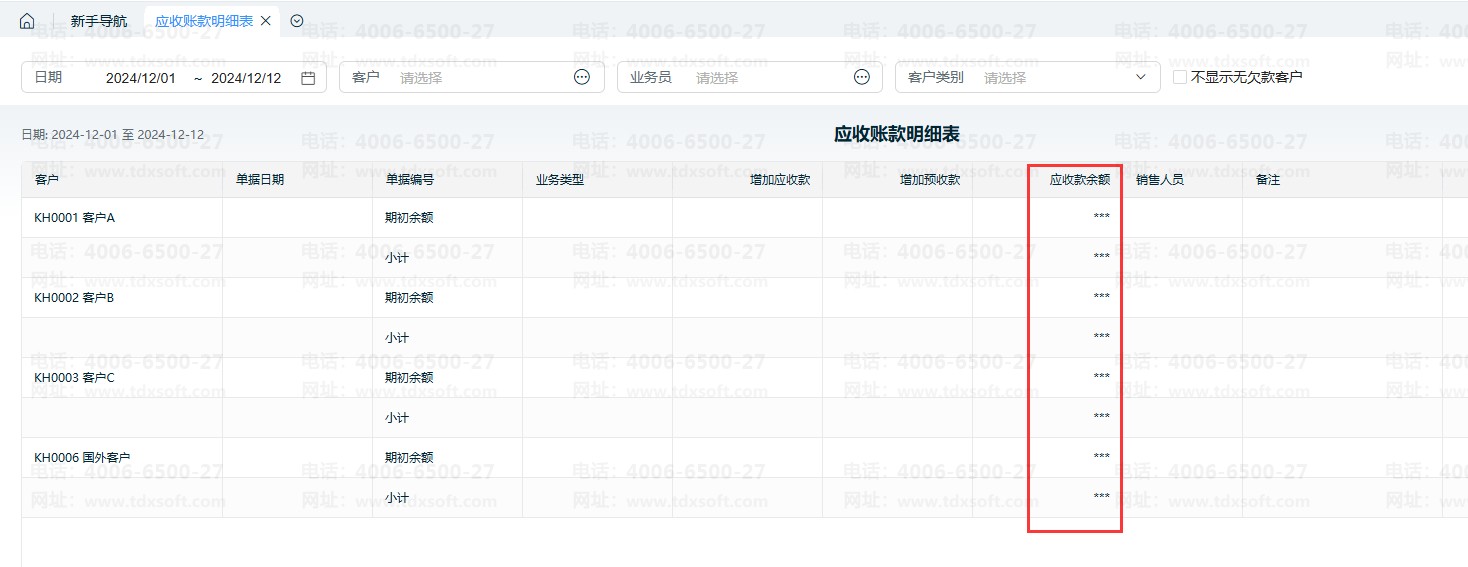
Task: Open the calendar icon in date filter
Action: click(308, 77)
